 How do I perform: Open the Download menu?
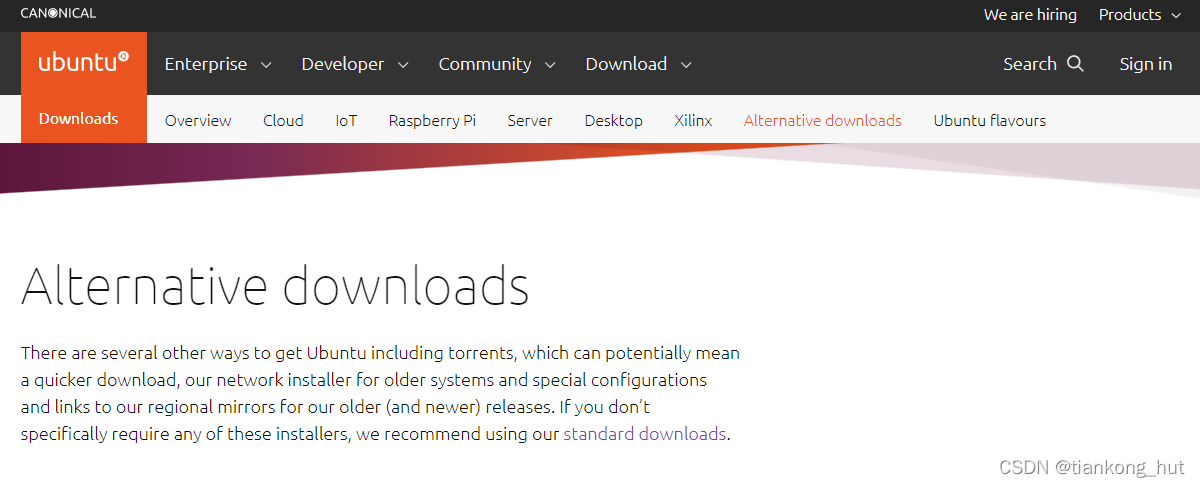pyautogui.click(x=639, y=64)
